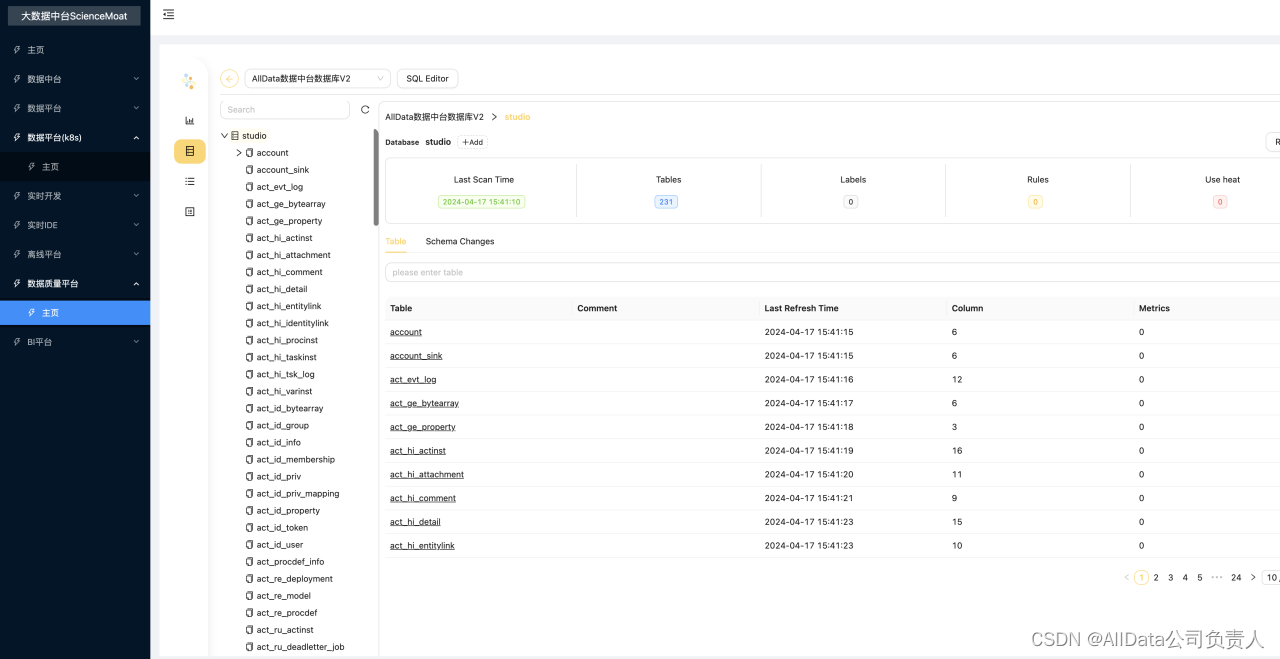Select act_ru_deadletter_job in the tree
This screenshot has width=1280, height=659.
tap(300, 647)
